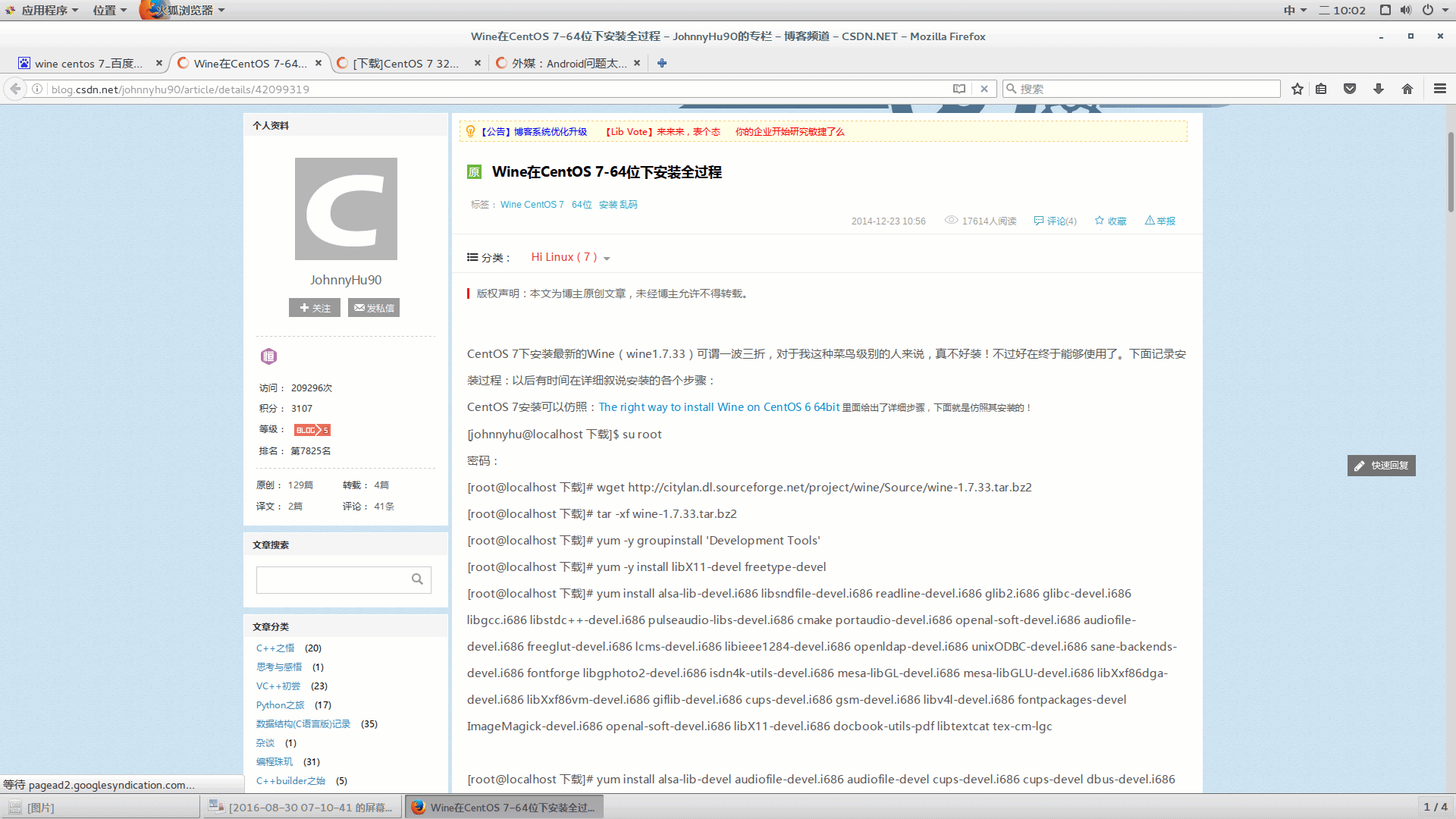Screen dimensions: 1456x819
Task: Open the 中 input method dropdown
Action: pyautogui.click(x=1294, y=10)
